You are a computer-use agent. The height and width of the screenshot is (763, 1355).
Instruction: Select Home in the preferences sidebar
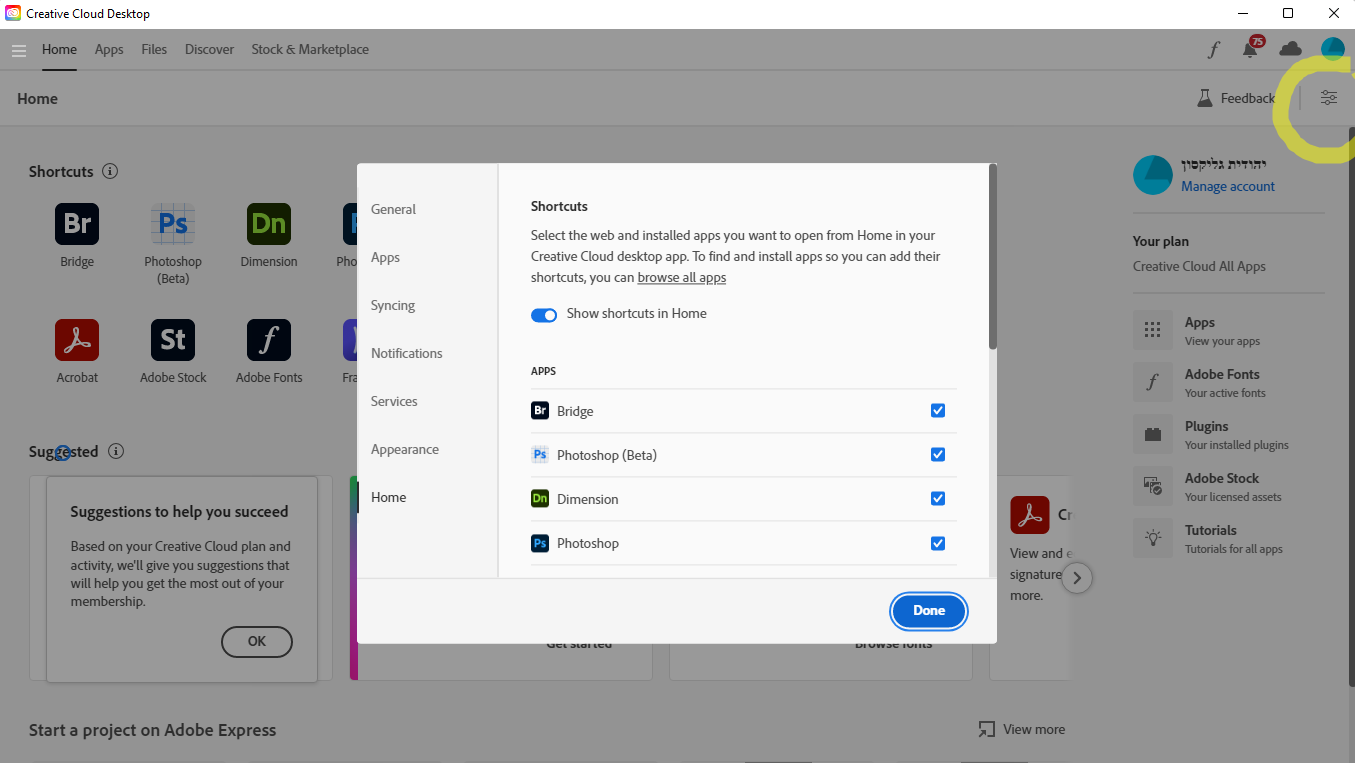[x=388, y=497]
